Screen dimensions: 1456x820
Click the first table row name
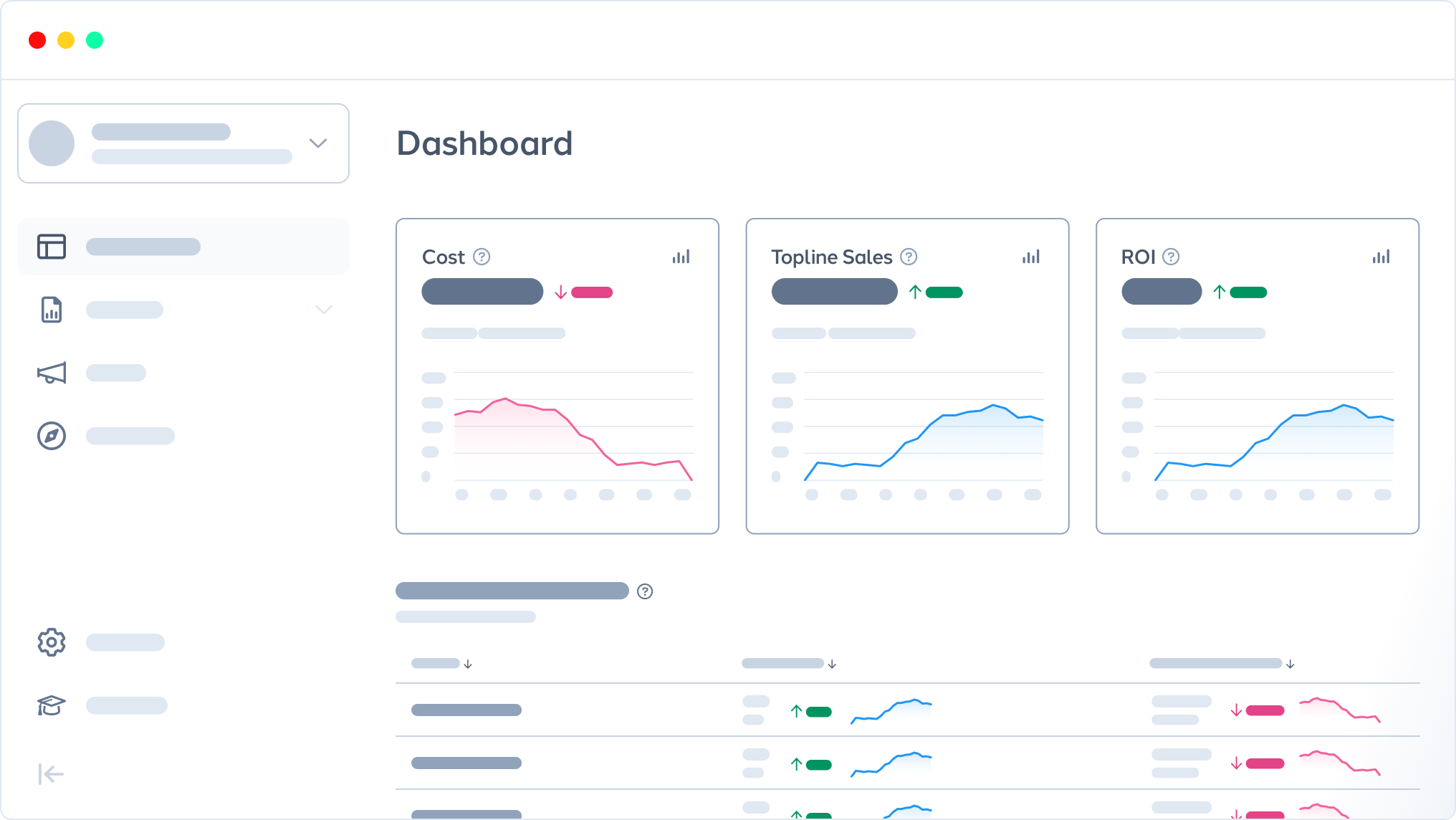click(466, 710)
